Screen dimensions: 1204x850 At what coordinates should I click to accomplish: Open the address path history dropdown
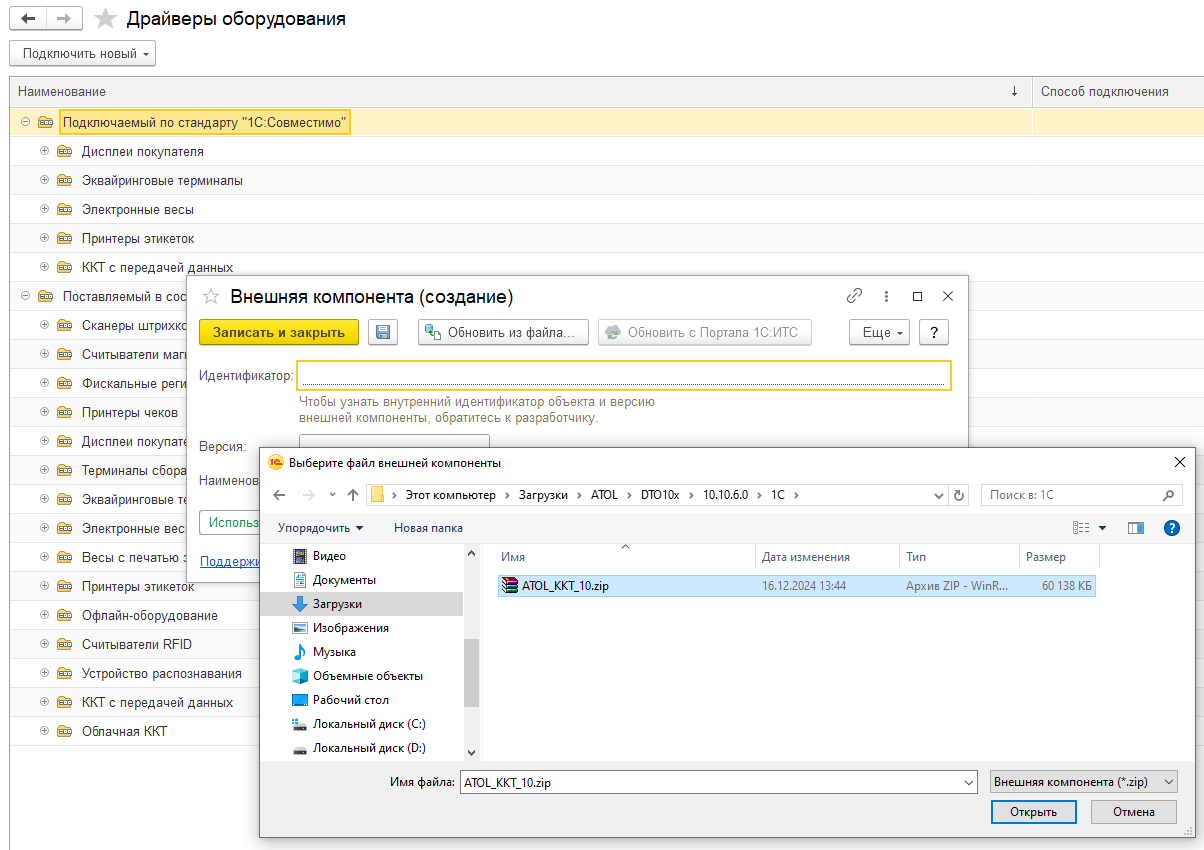click(939, 495)
